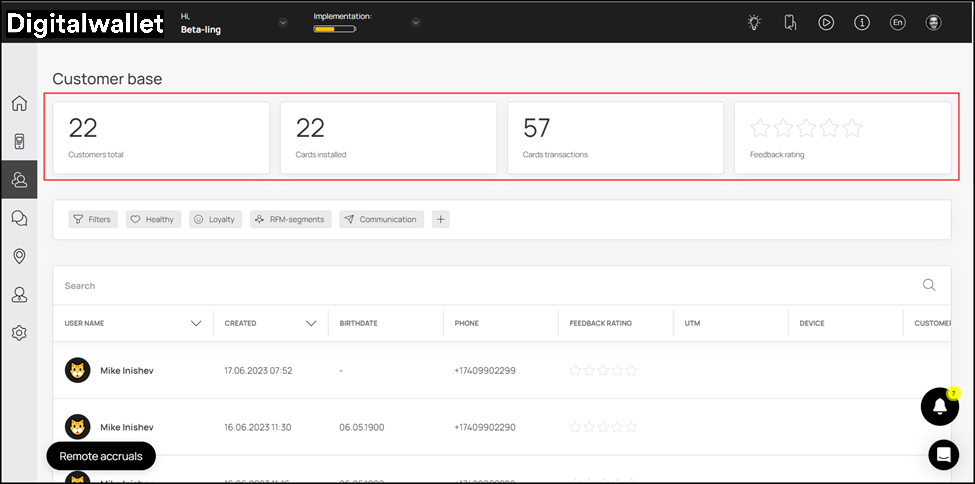This screenshot has width=975, height=484.
Task: Select the RFM-segments filter chip
Action: point(290,219)
